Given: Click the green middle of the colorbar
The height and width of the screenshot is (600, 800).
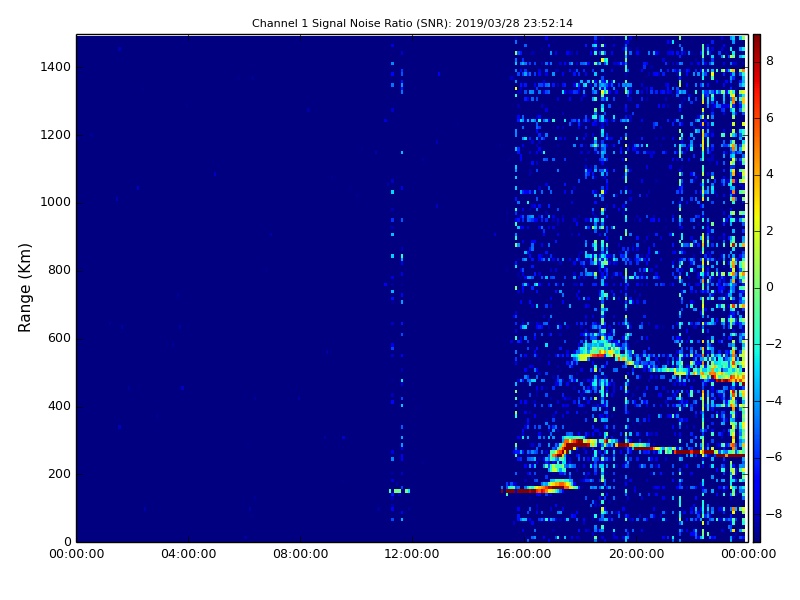Looking at the screenshot, I should pyautogui.click(x=757, y=288).
